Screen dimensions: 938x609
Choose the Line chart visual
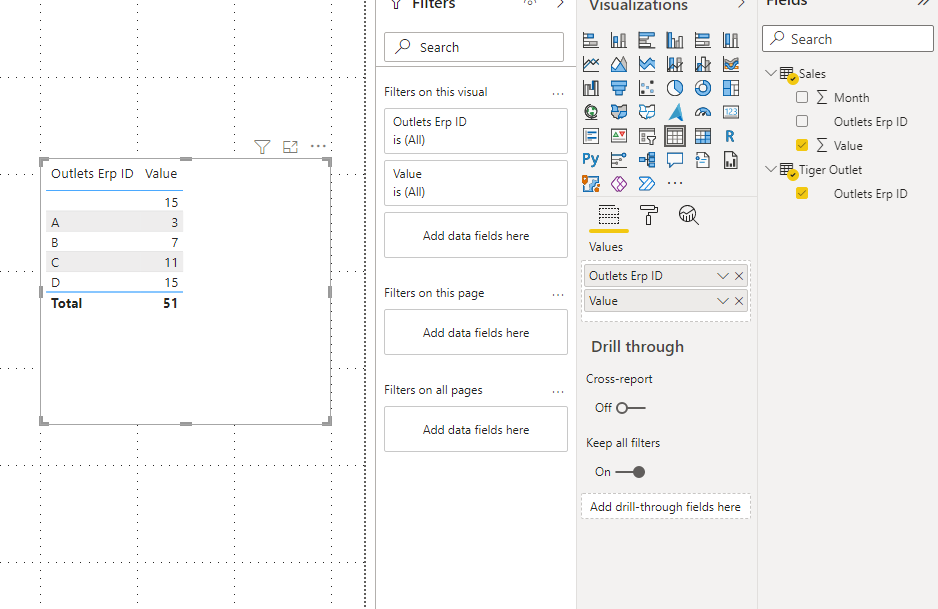pyautogui.click(x=590, y=64)
